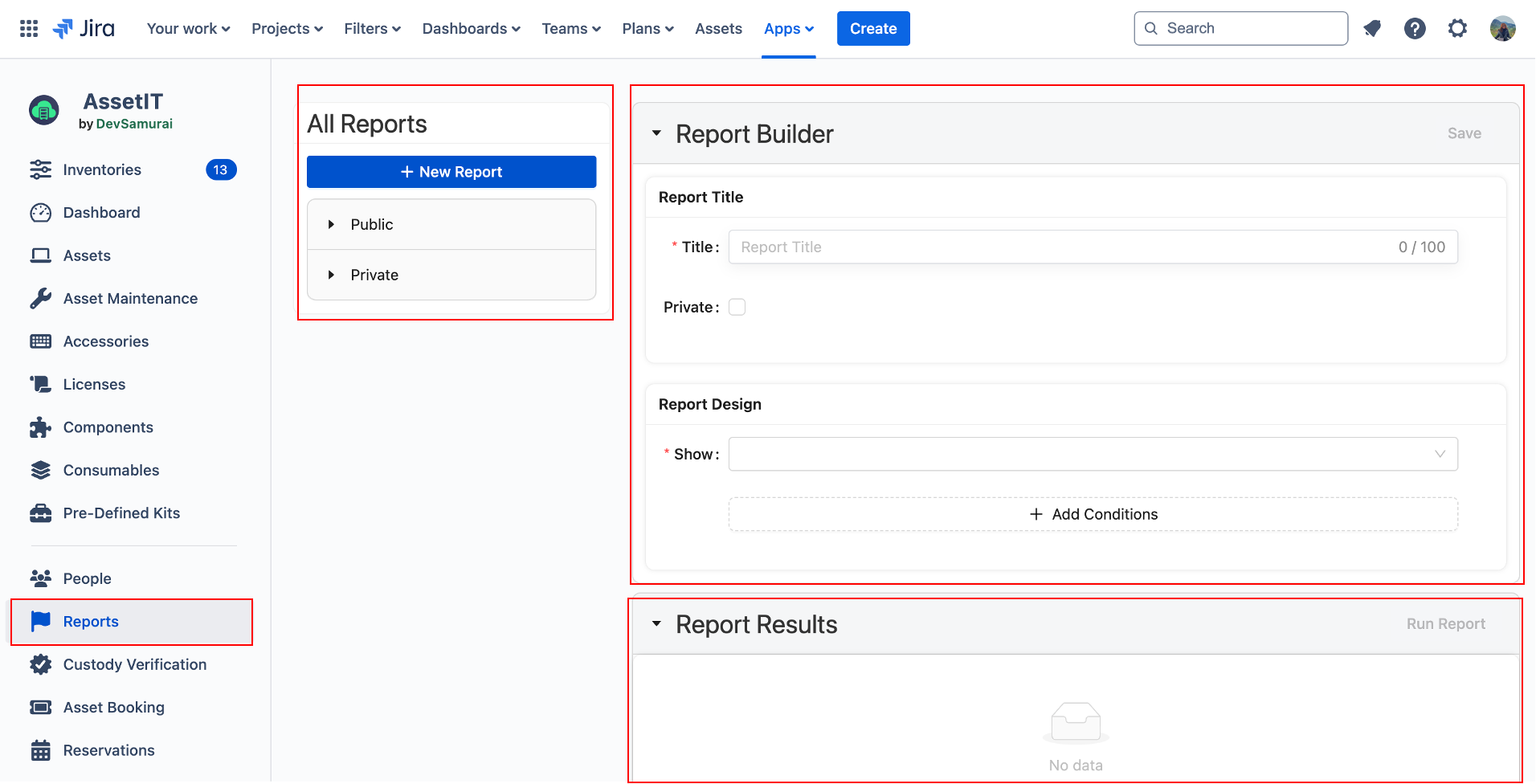Open the Jira app switcher grid

click(29, 29)
